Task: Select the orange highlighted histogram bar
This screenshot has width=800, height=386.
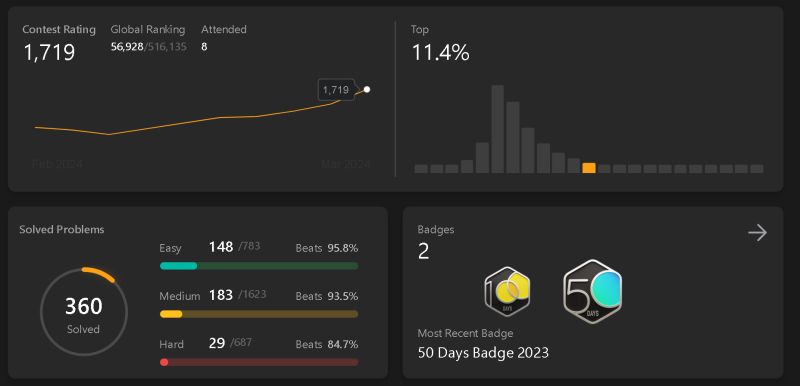Action: coord(589,168)
